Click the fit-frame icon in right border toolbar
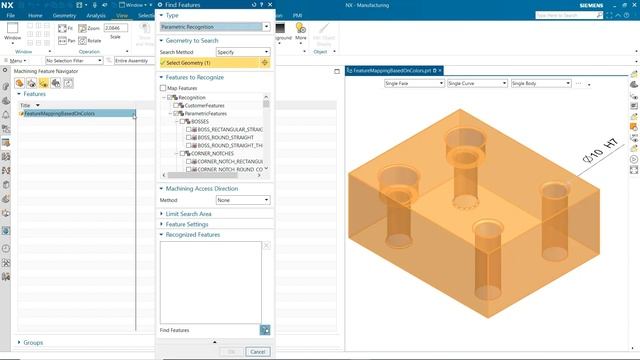The height and width of the screenshot is (360, 640). tap(634, 170)
